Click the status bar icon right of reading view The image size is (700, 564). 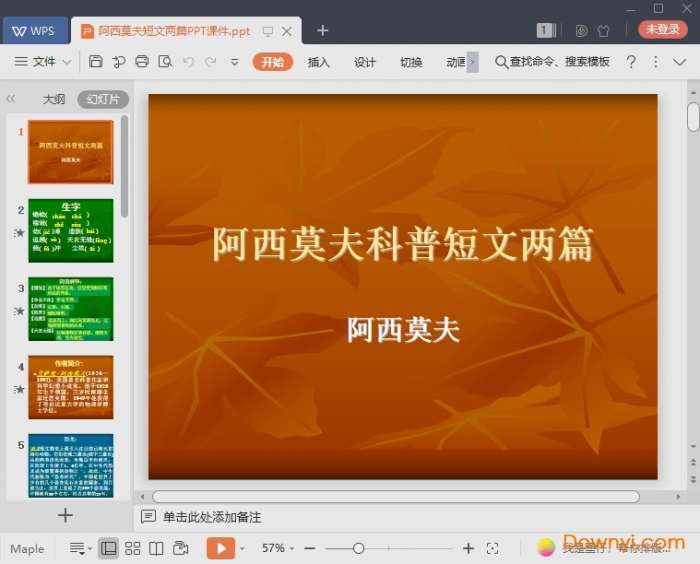click(180, 548)
